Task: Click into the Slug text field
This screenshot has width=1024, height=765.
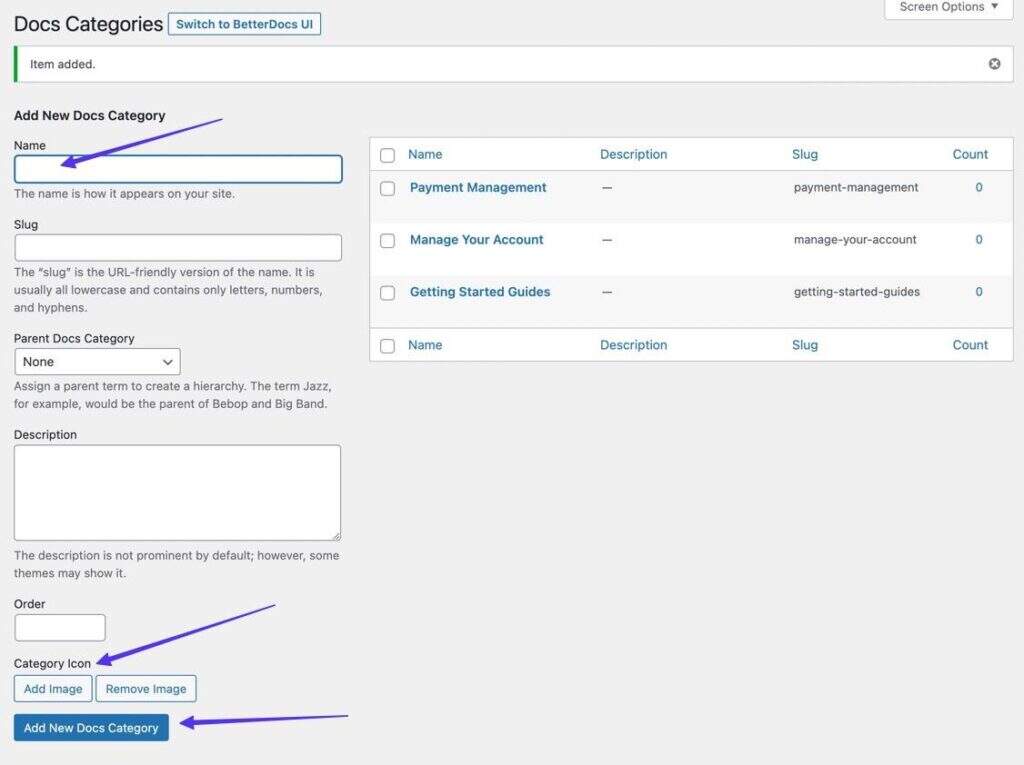Action: coord(178,248)
